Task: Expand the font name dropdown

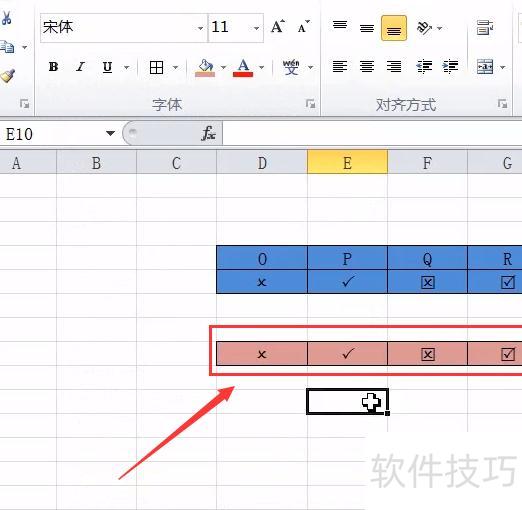Action: pos(200,28)
